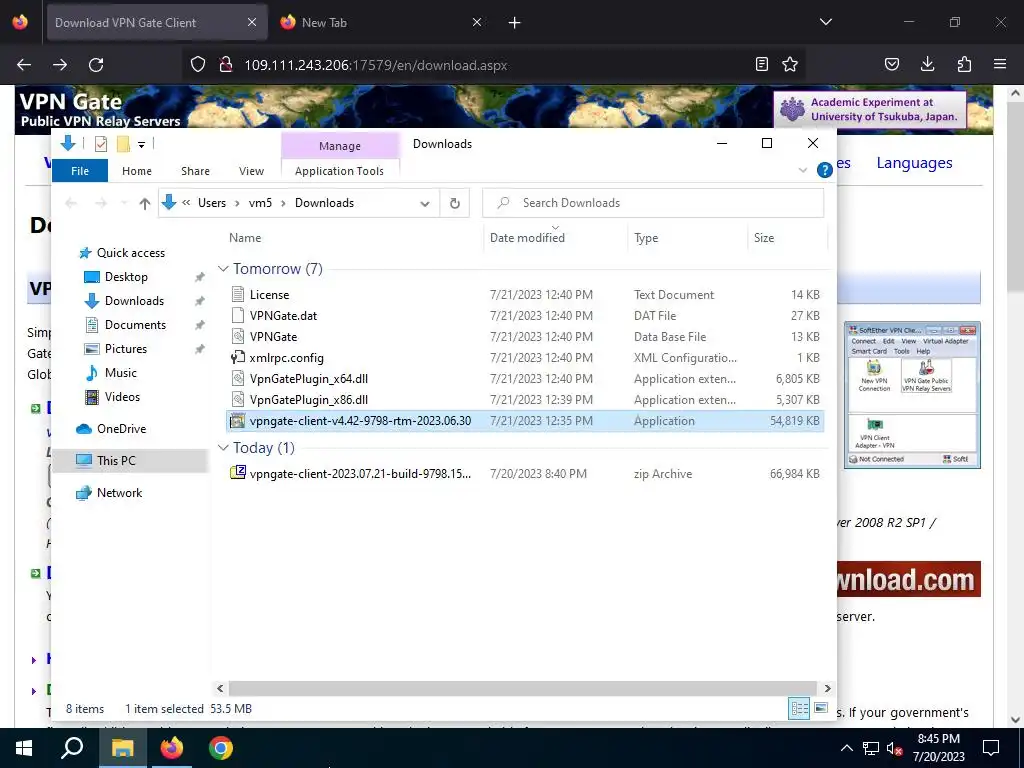The width and height of the screenshot is (1024, 768).
Task: Select OneDrive in navigation pane
Action: click(121, 429)
